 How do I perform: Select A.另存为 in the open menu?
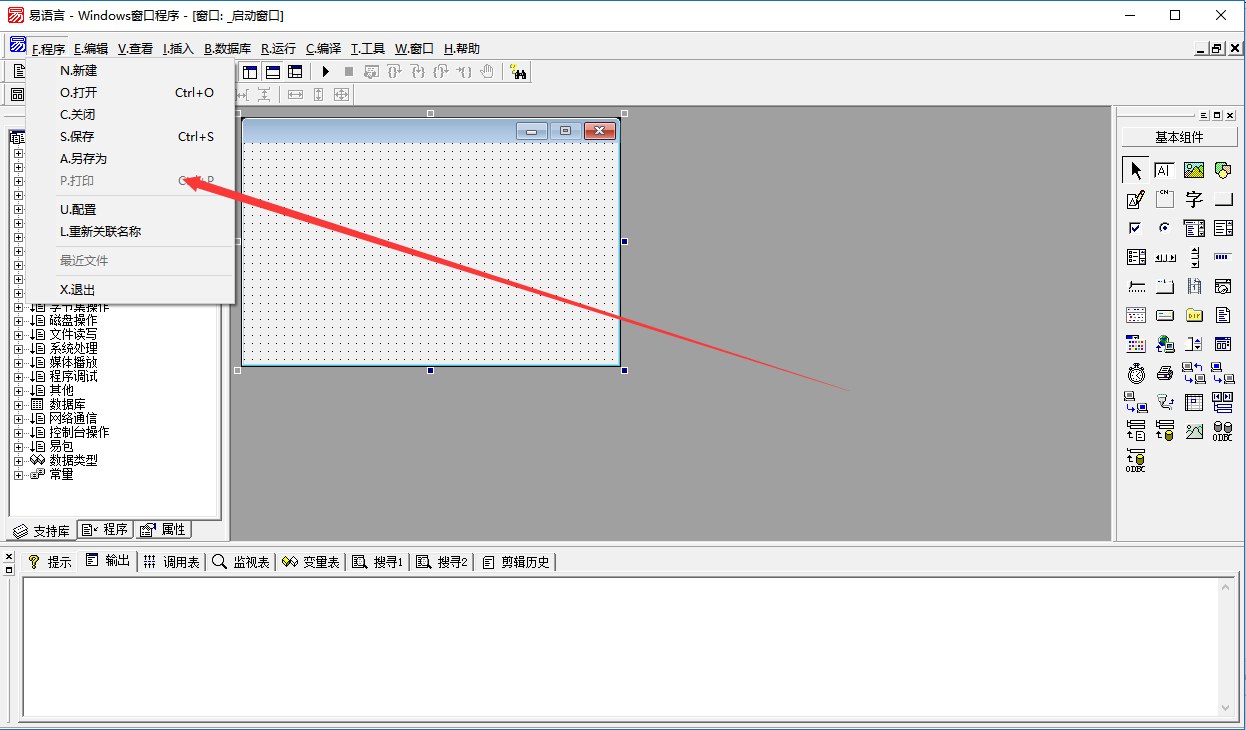click(130, 159)
